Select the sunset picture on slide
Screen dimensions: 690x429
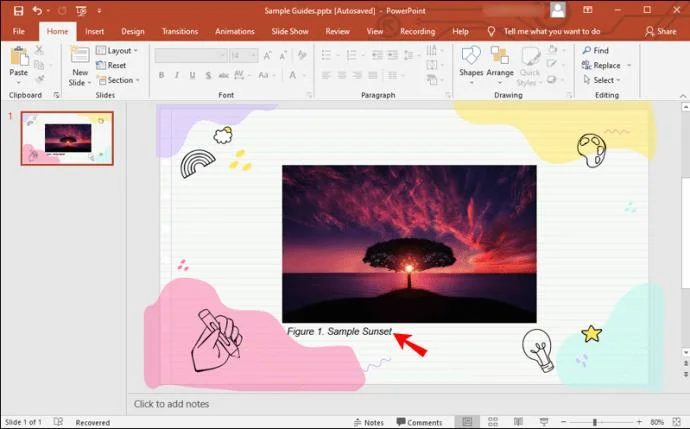click(x=409, y=244)
